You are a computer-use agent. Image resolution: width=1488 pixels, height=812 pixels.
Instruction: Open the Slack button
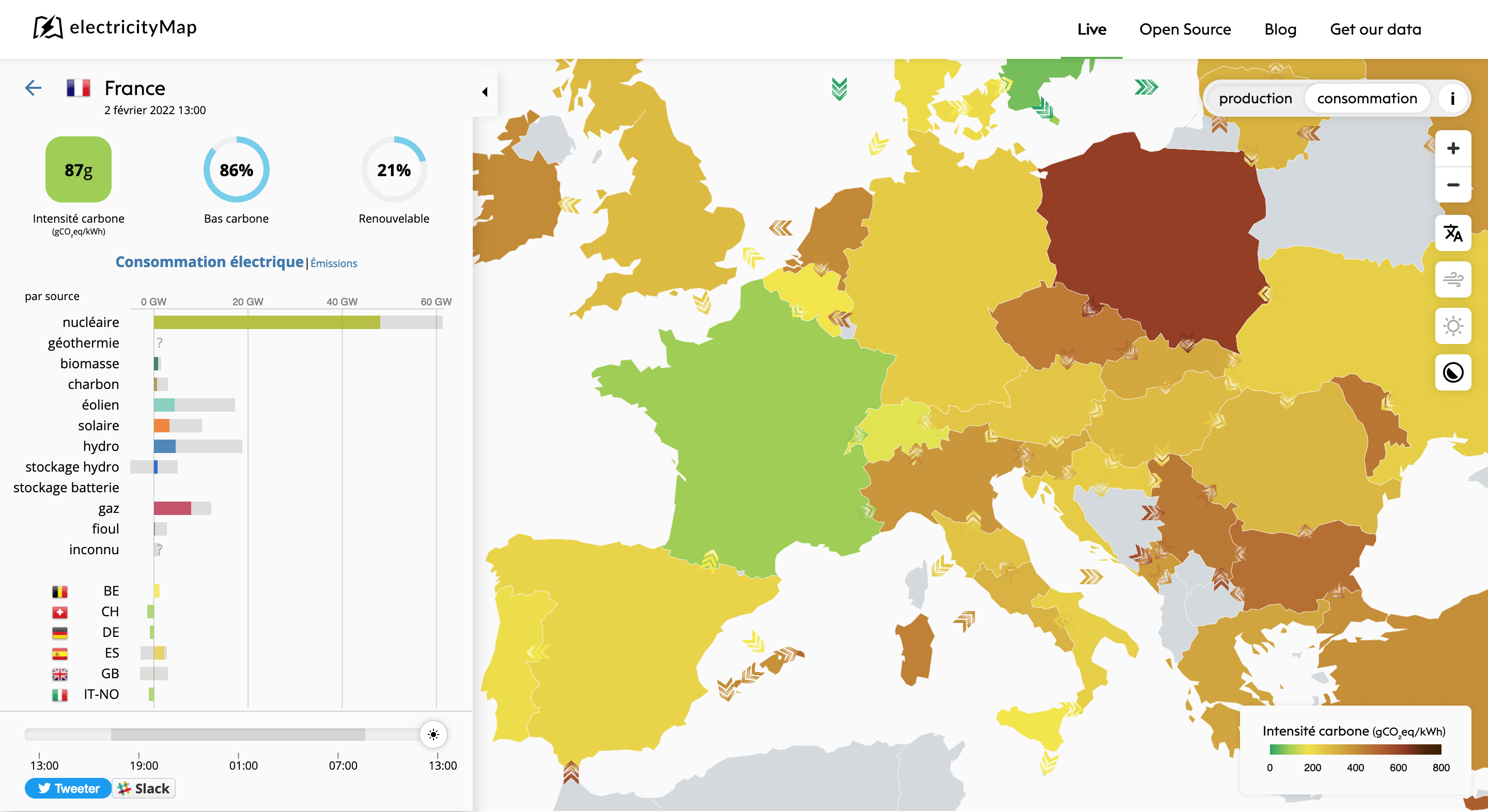[x=143, y=788]
